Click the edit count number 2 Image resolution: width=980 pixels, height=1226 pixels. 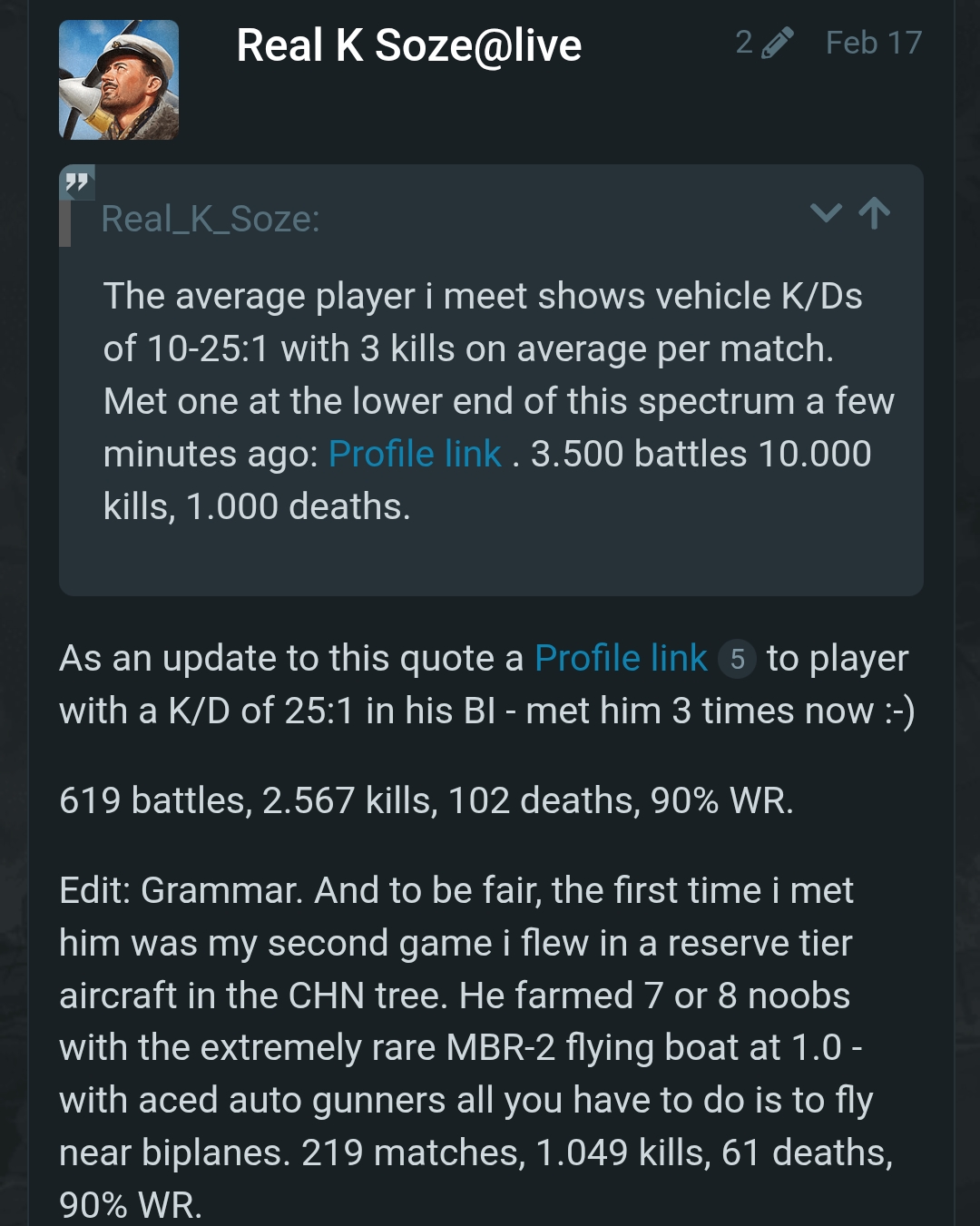[x=744, y=43]
